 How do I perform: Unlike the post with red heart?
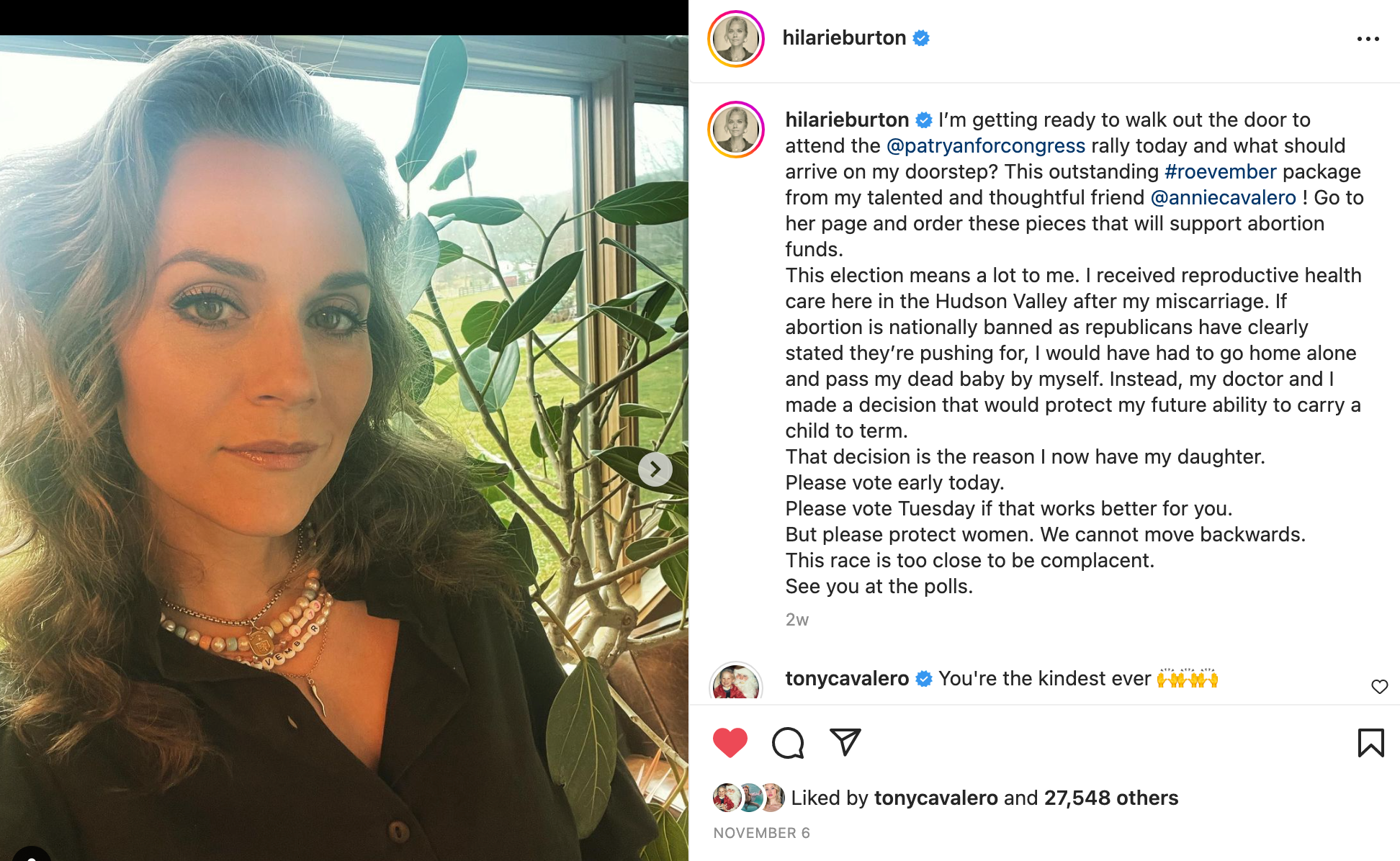[x=730, y=743]
